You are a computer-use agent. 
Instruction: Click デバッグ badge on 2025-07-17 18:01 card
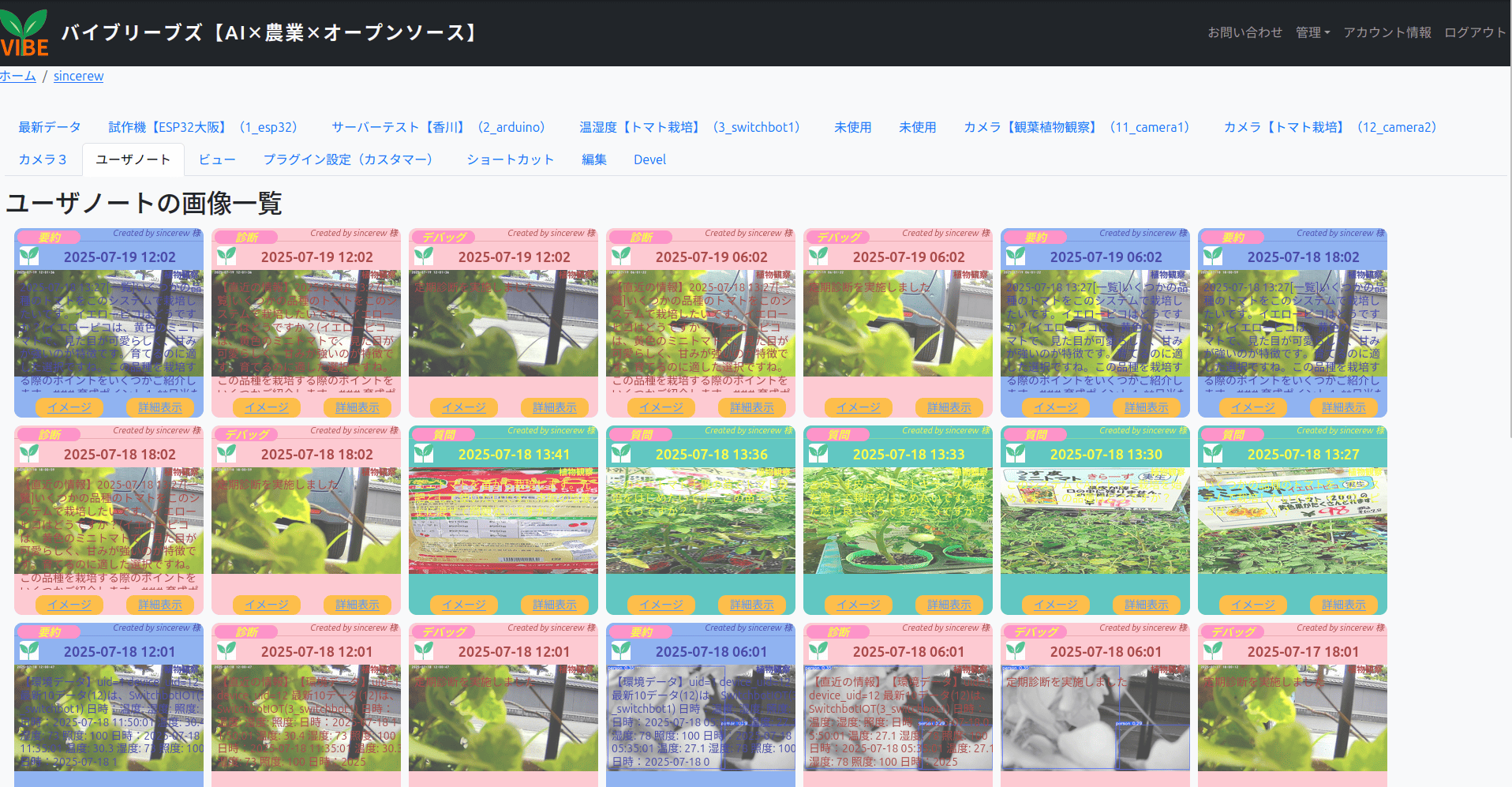tap(1232, 632)
